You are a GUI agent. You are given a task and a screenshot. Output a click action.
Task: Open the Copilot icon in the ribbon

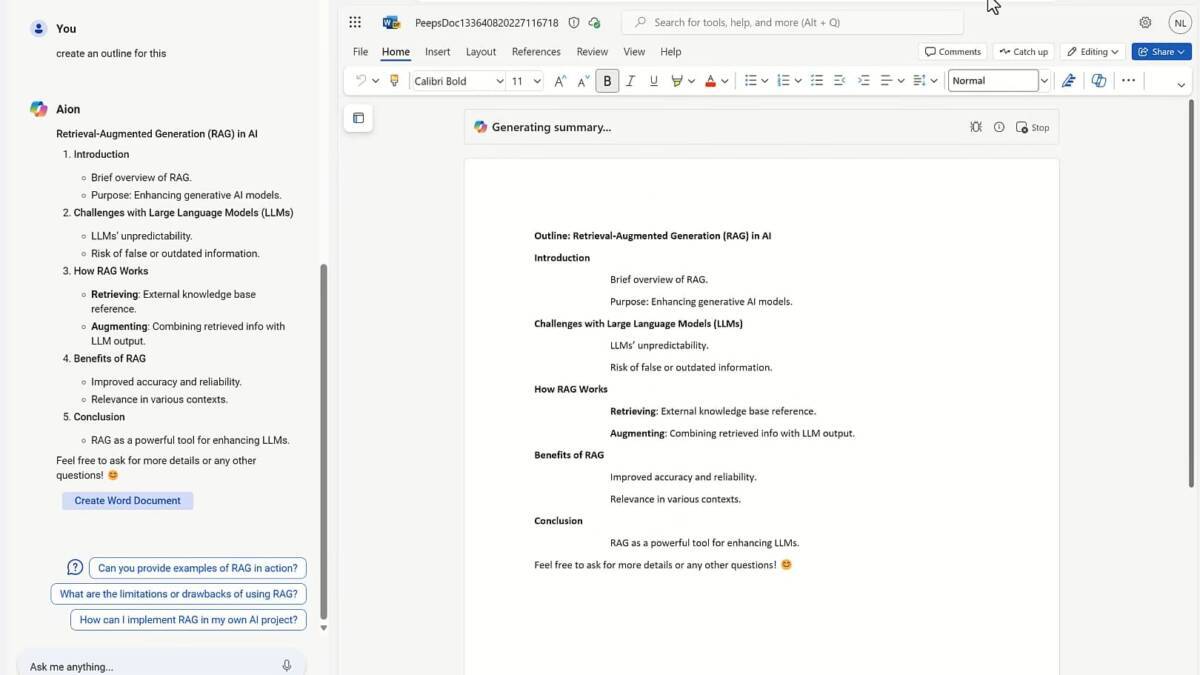(x=1099, y=81)
